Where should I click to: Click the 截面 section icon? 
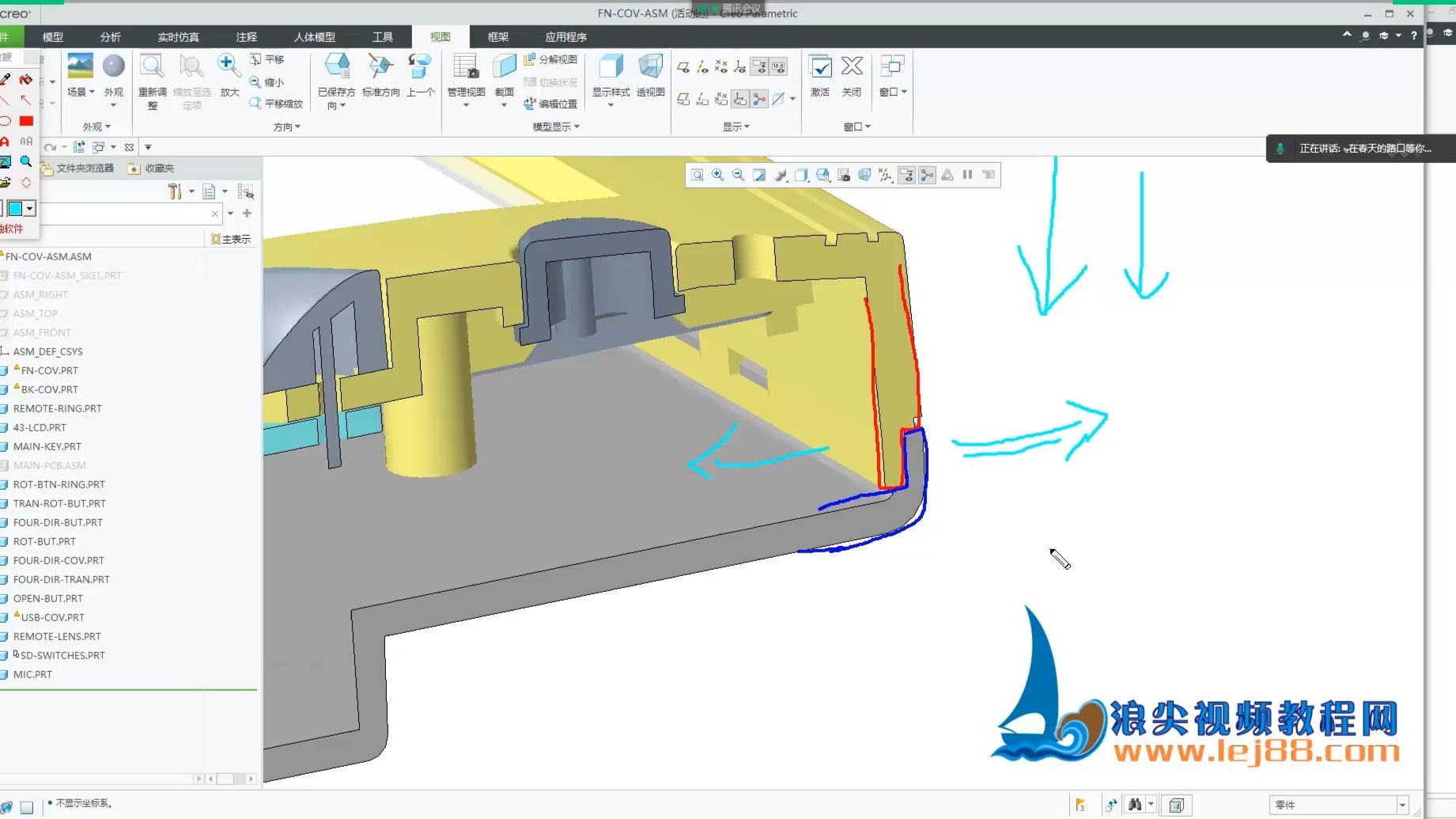[504, 79]
